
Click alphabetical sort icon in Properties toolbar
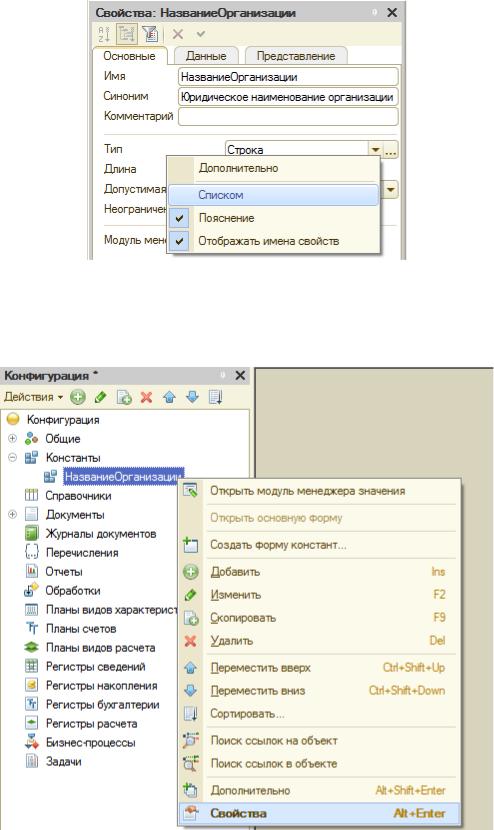coord(104,34)
